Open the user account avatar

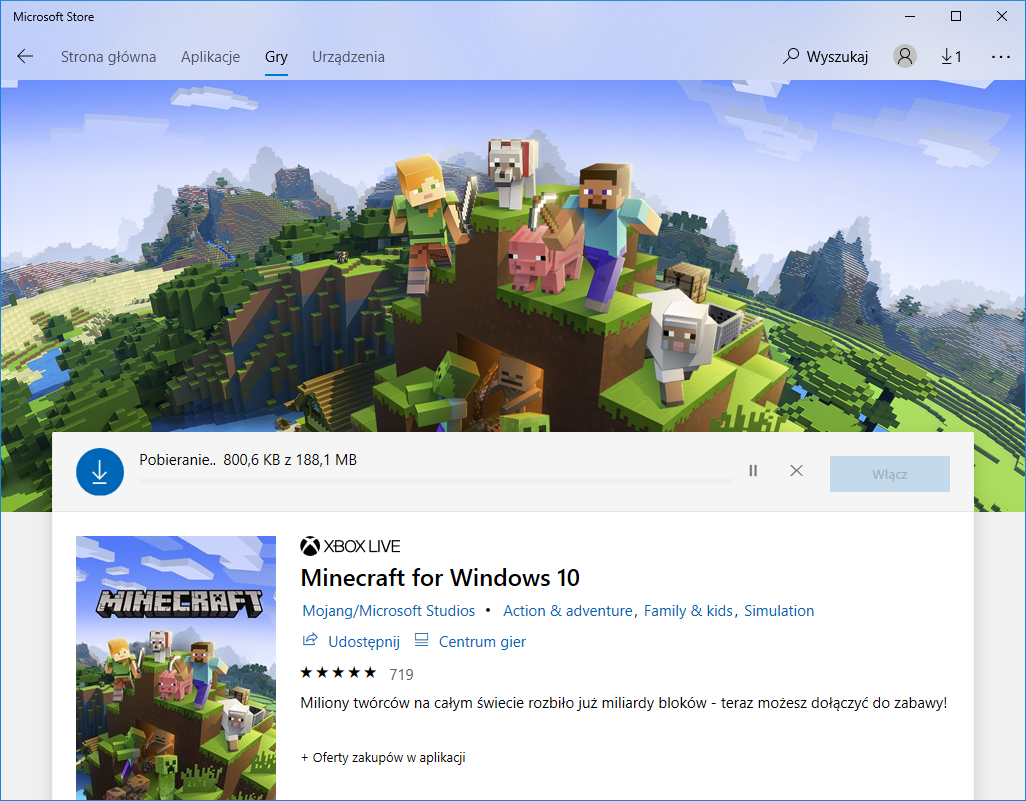tap(904, 56)
